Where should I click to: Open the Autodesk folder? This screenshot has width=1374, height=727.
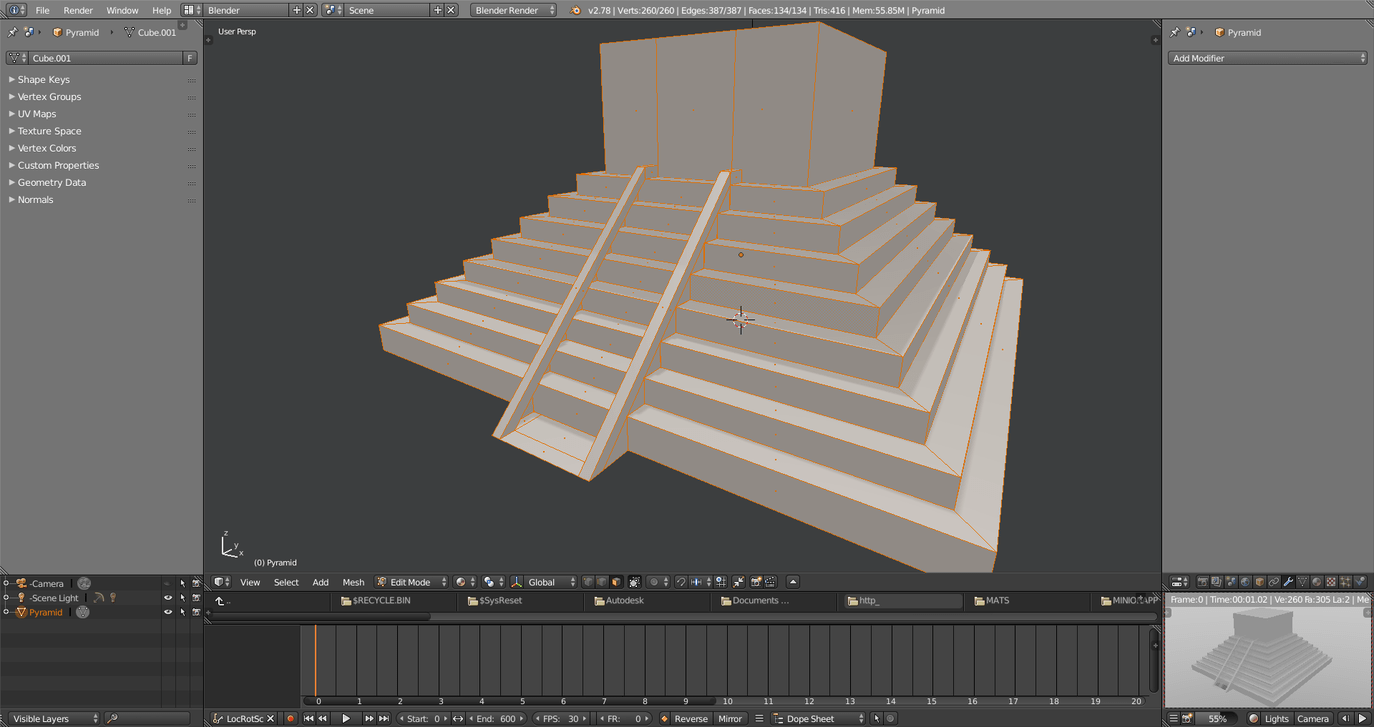[624, 601]
